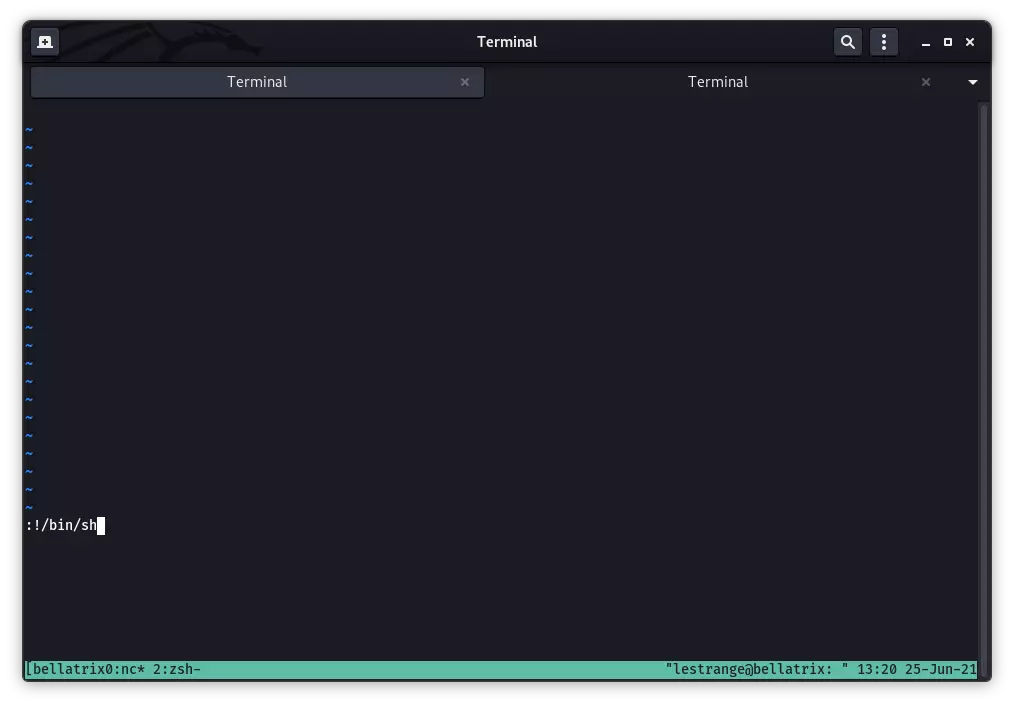Minimize the Terminal window
1014x706 pixels.
point(926,43)
